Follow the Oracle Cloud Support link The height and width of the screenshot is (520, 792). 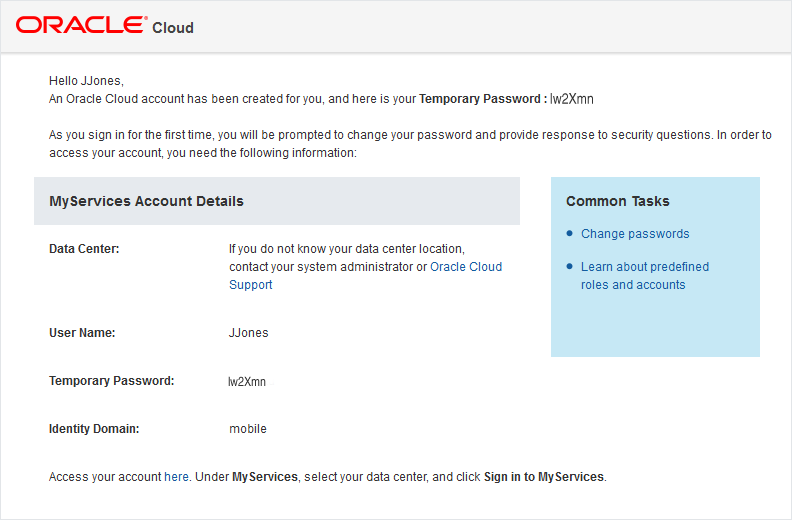point(365,275)
